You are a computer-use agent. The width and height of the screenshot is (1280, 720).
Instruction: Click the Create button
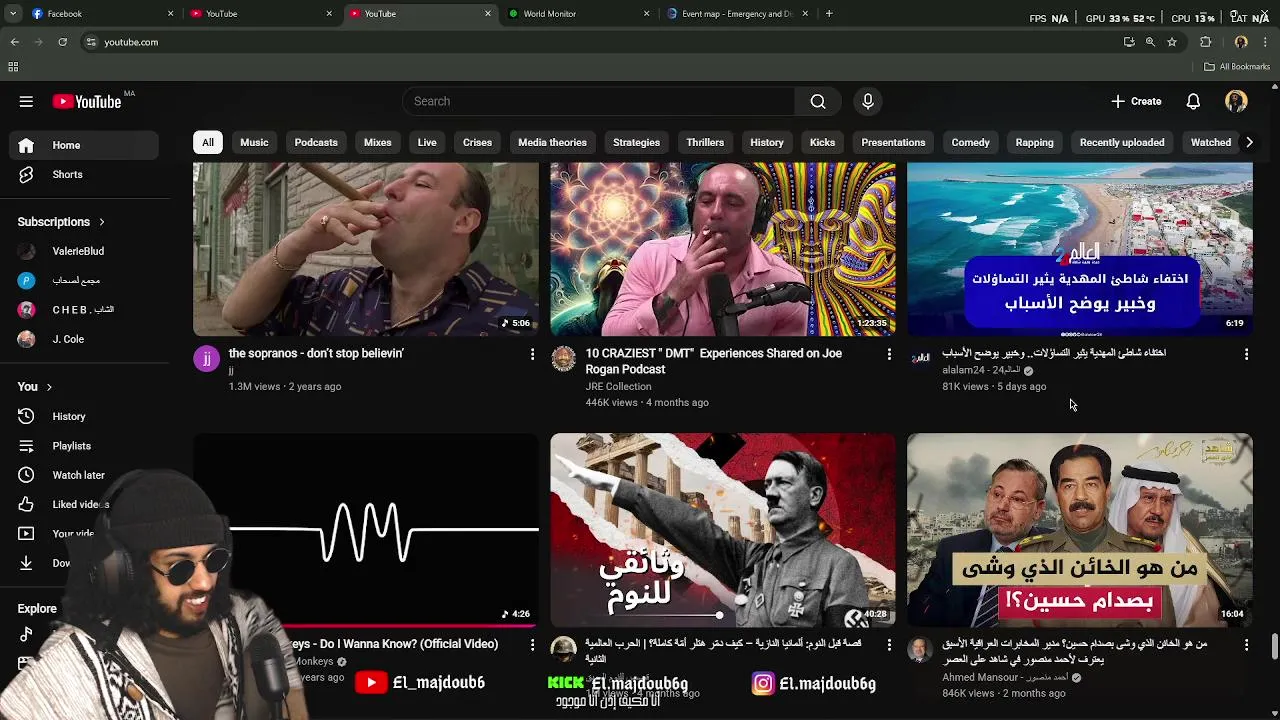point(1136,101)
